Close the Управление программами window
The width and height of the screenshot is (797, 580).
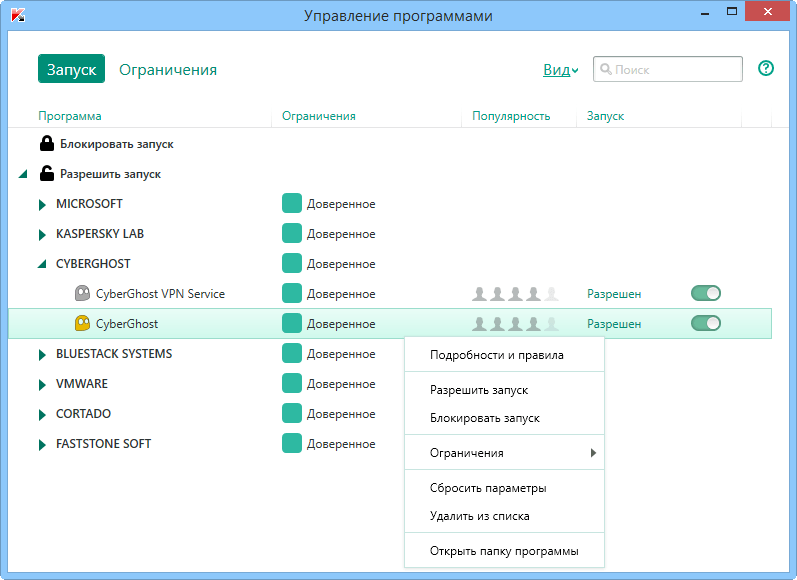pyautogui.click(x=768, y=11)
